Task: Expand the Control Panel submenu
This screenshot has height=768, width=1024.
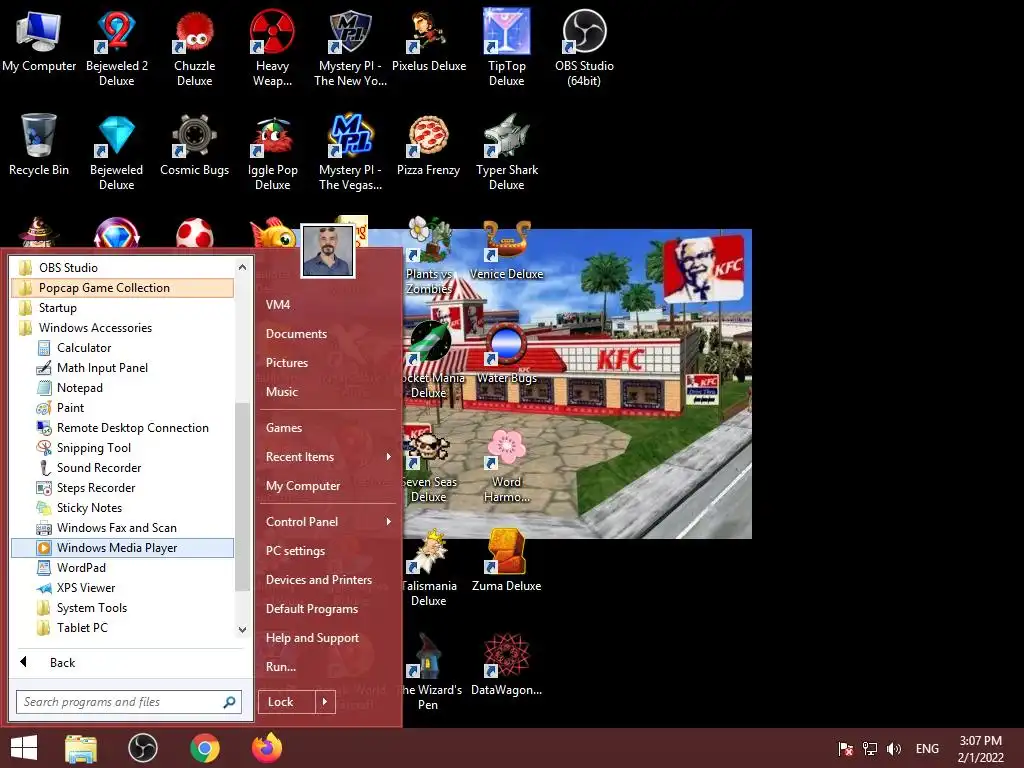Action: click(328, 522)
